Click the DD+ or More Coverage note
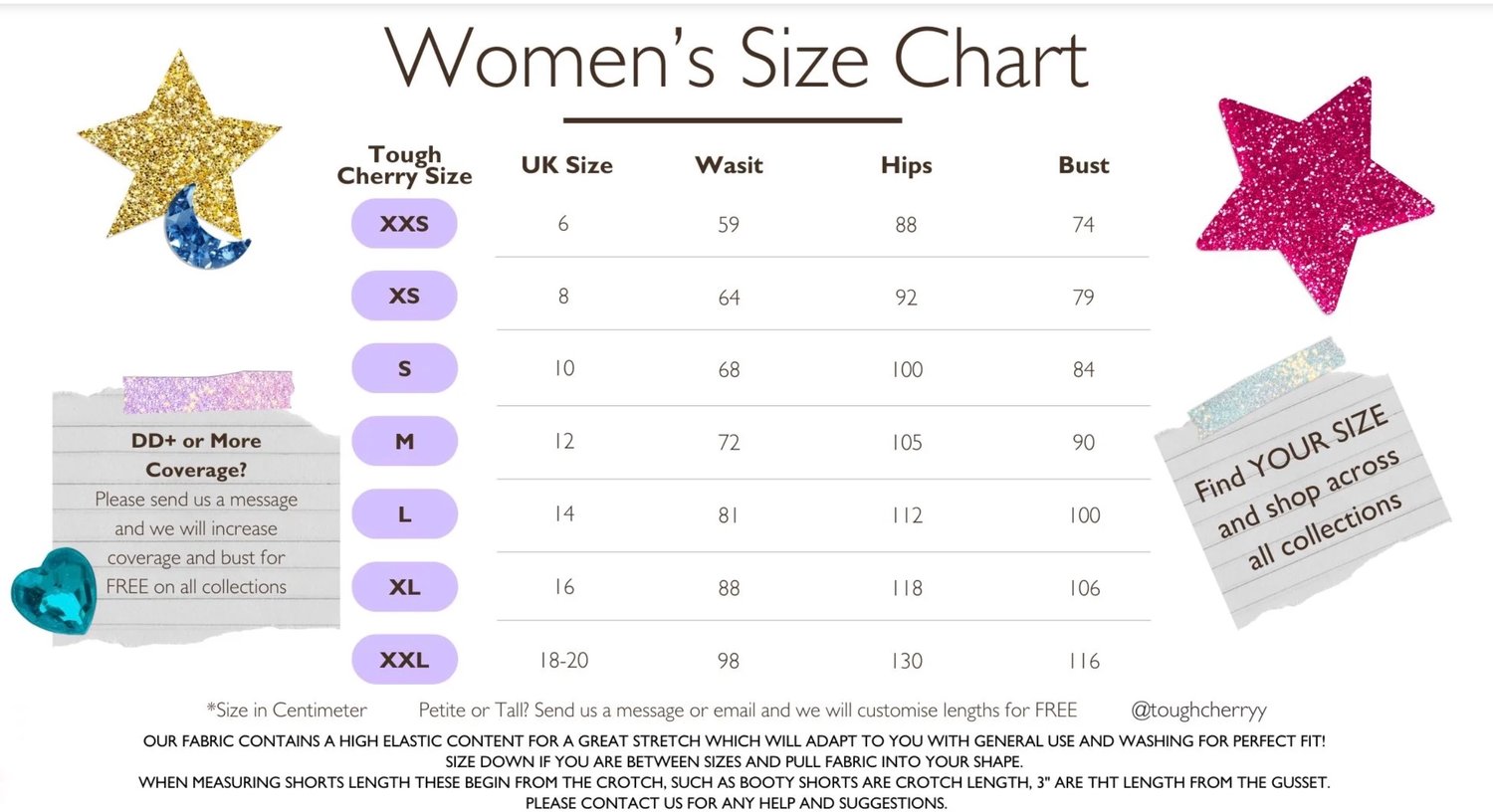 [x=196, y=514]
